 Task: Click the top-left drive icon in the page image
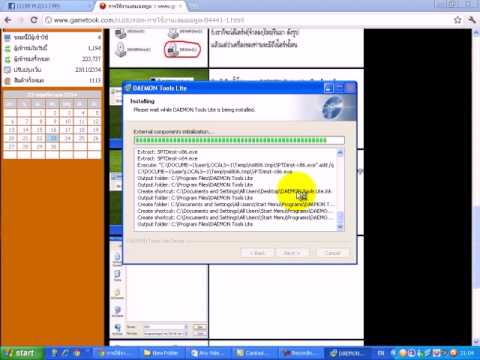click(120, 33)
